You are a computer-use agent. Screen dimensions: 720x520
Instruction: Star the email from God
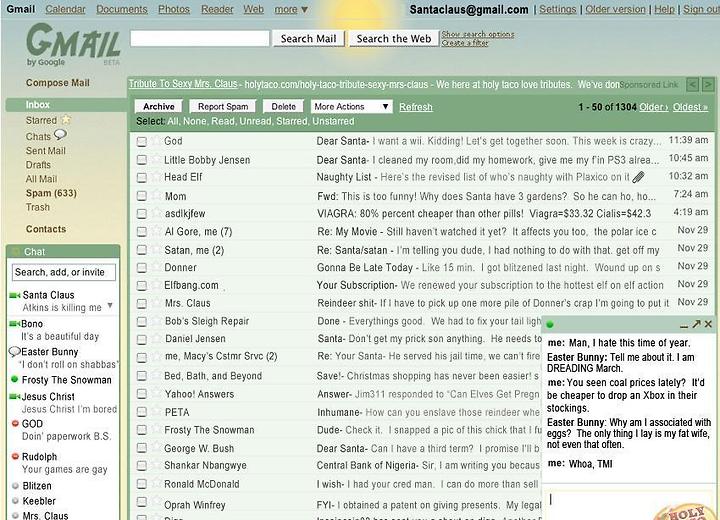(x=157, y=141)
